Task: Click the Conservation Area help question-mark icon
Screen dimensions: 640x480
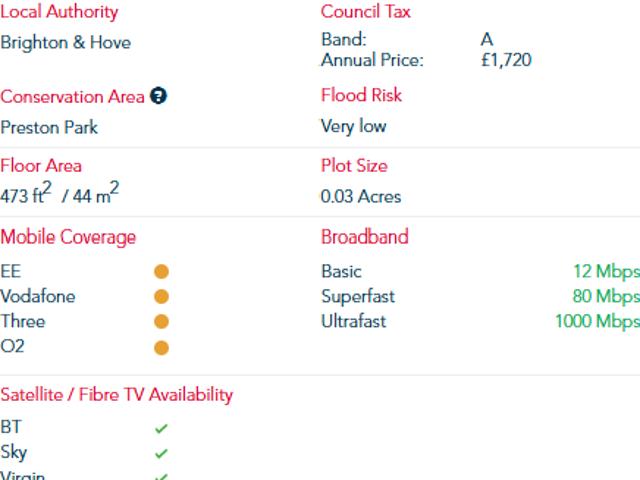Action: [158, 96]
